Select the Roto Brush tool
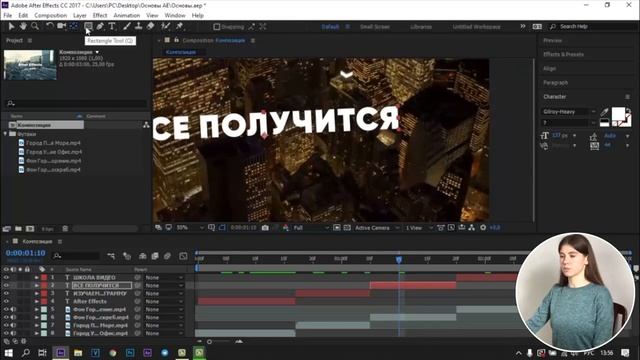640x360 pixels. (165, 26)
